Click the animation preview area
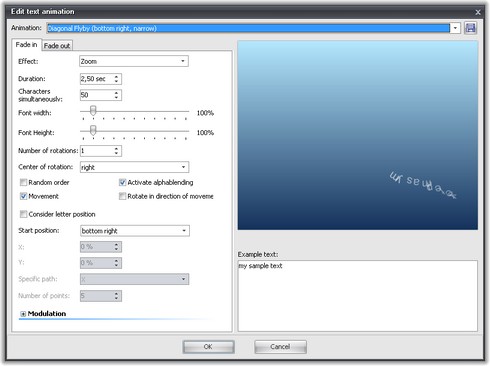 point(358,135)
